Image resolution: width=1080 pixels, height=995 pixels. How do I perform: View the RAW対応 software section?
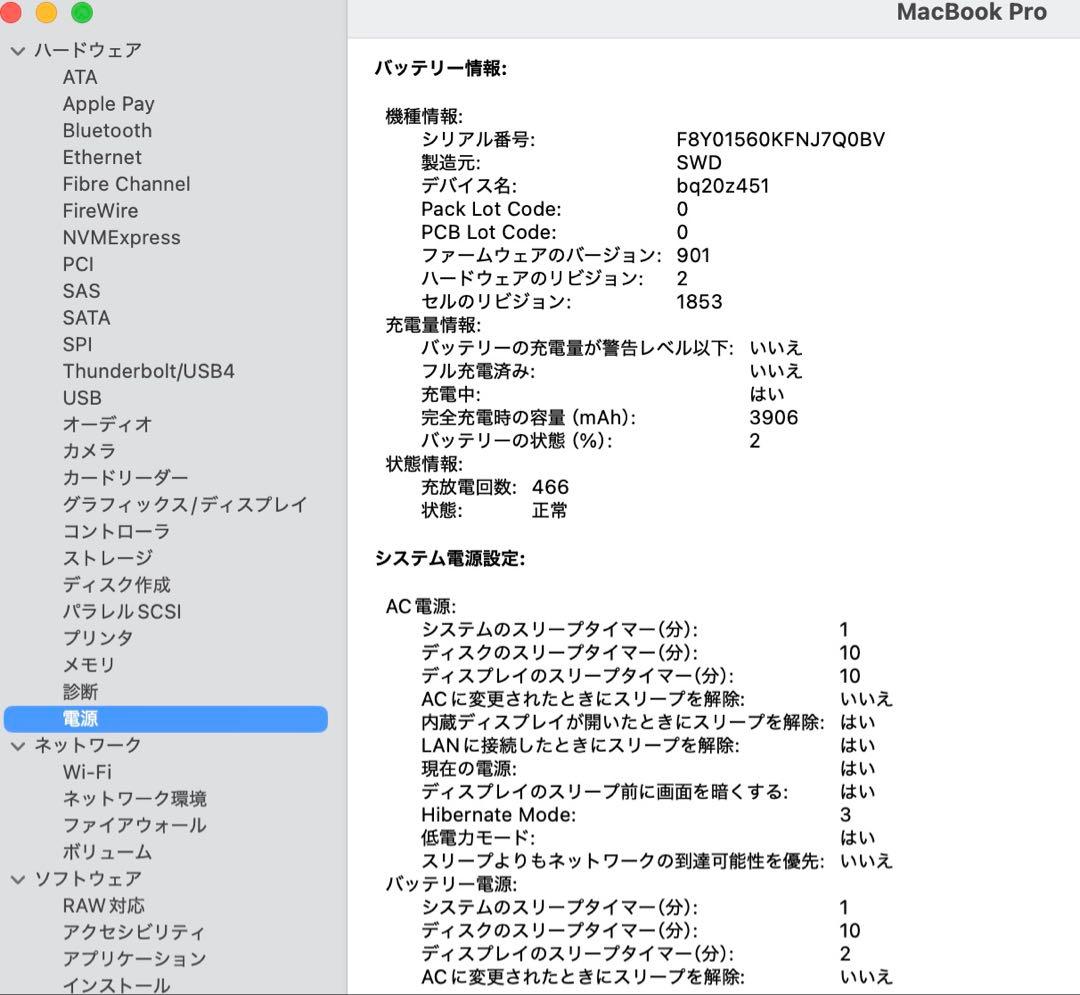[104, 905]
